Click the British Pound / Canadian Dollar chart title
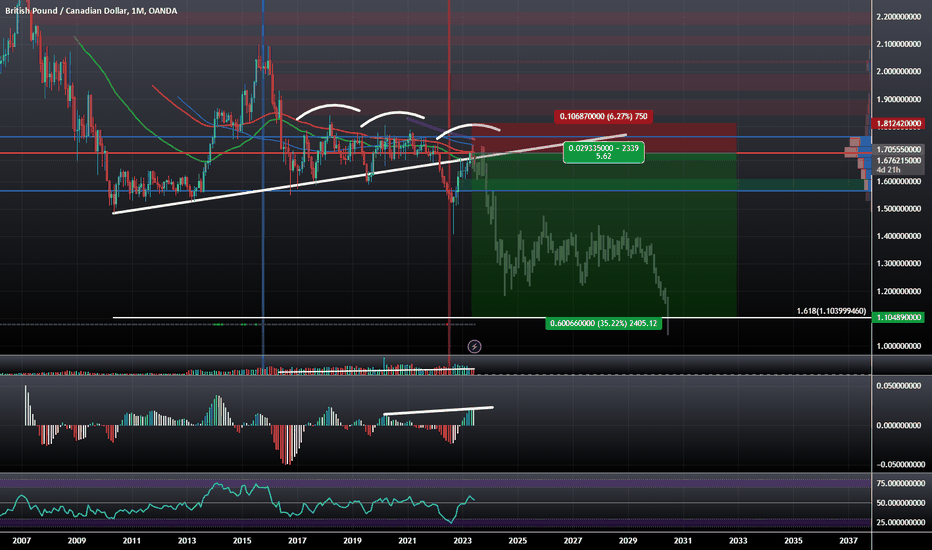The image size is (932, 550). point(91,11)
